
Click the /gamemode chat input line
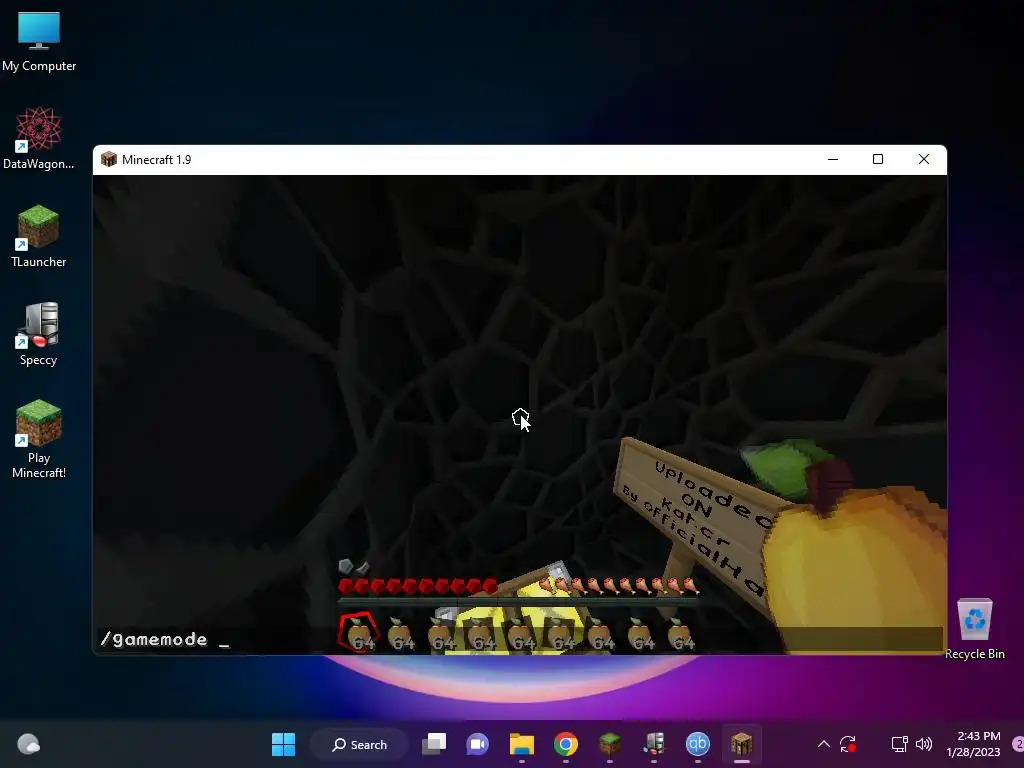click(x=520, y=639)
